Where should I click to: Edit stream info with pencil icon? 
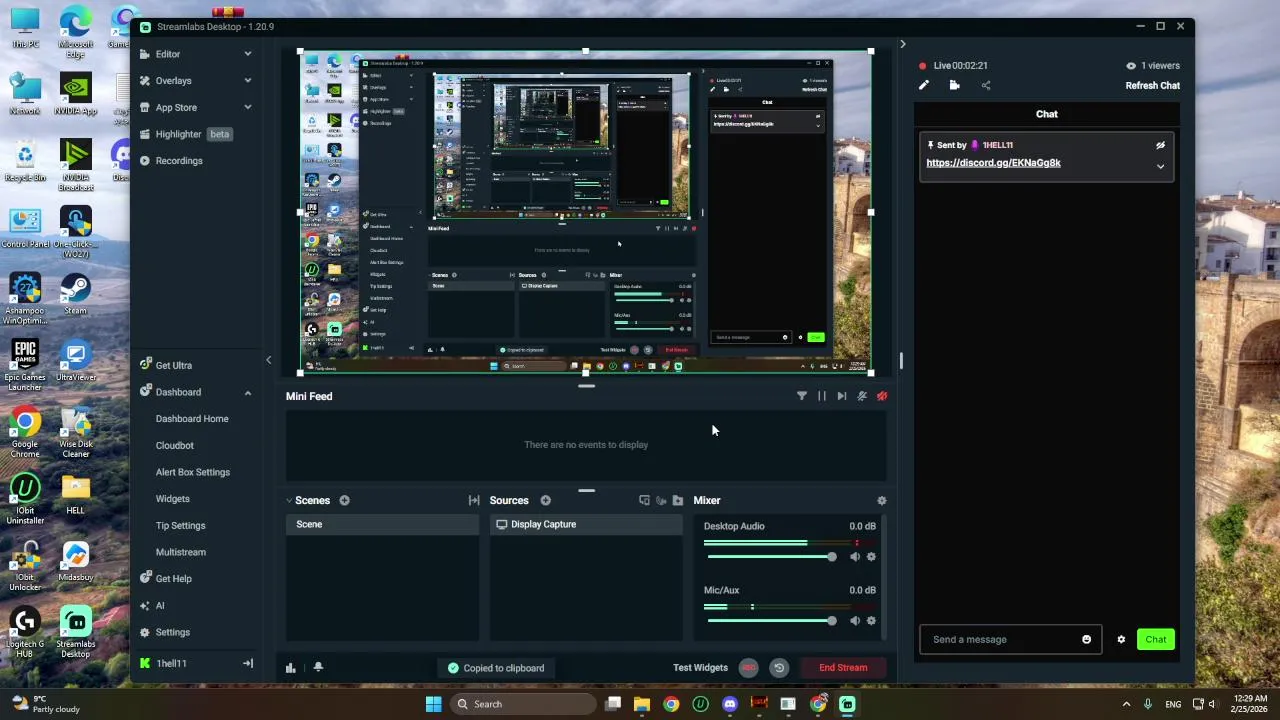click(923, 86)
